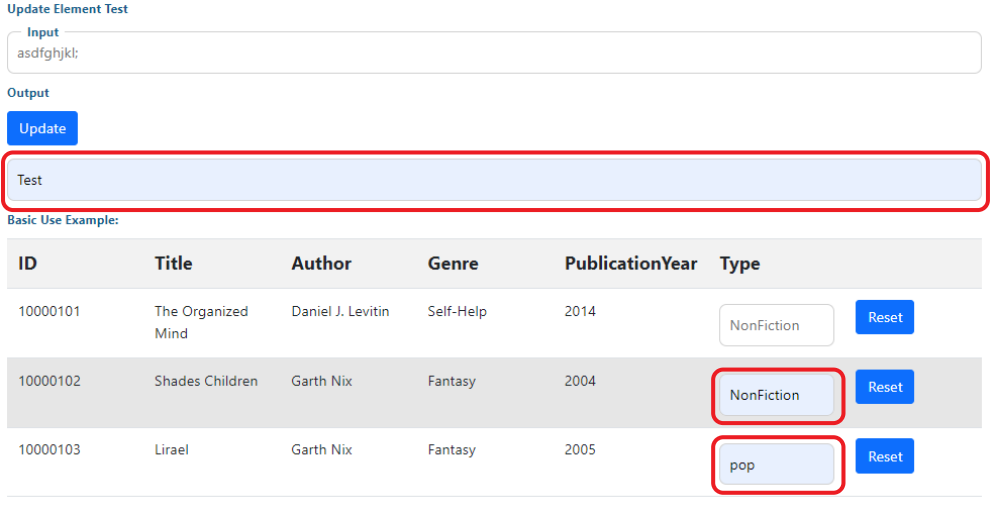Select the 10000102 ID cell
The height and width of the screenshot is (516, 995).
point(49,381)
